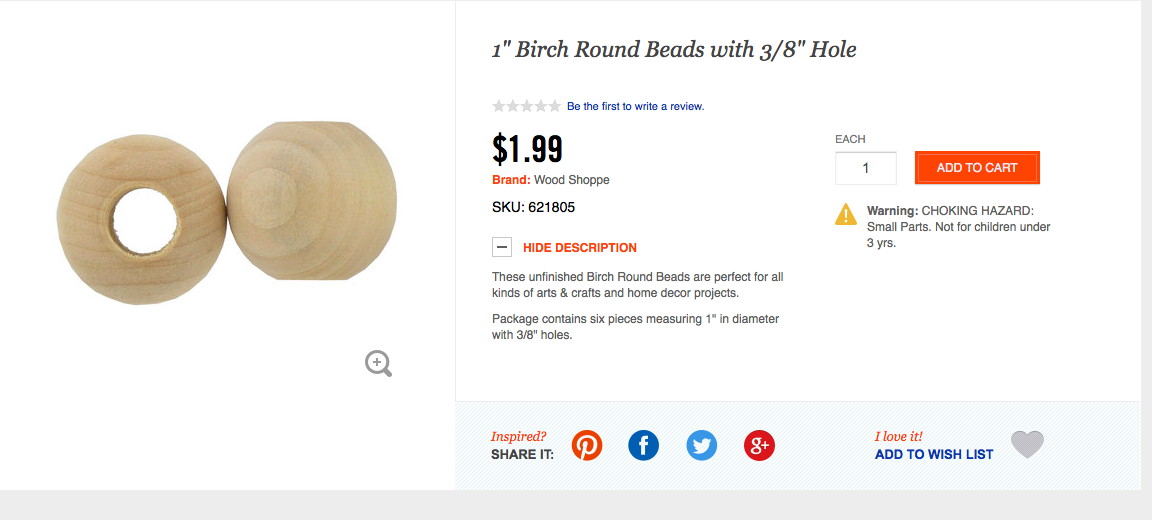This screenshot has height=520, width=1152.
Task: Click the quantity input field
Action: tap(865, 168)
